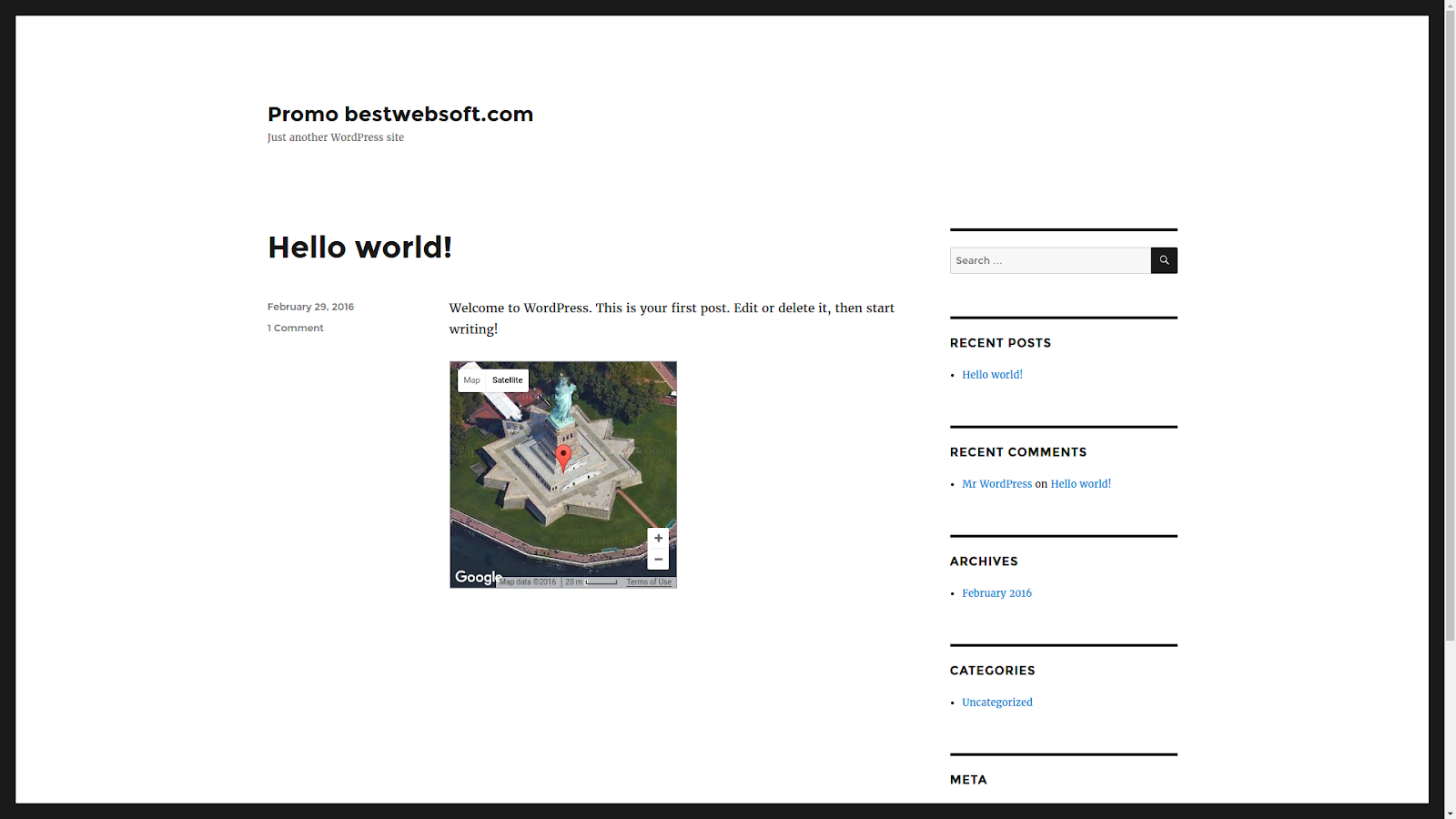Open the Uncategorized category

996,703
